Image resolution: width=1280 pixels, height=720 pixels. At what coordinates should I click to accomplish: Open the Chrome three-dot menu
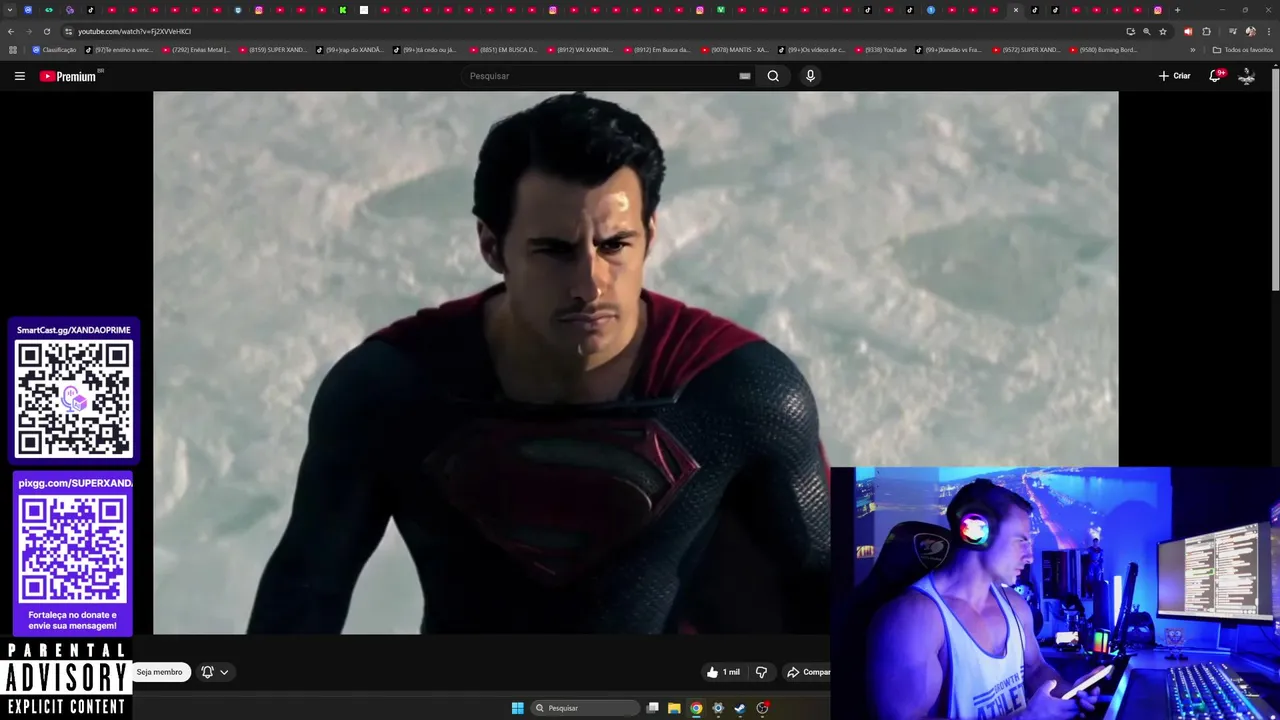(1269, 31)
